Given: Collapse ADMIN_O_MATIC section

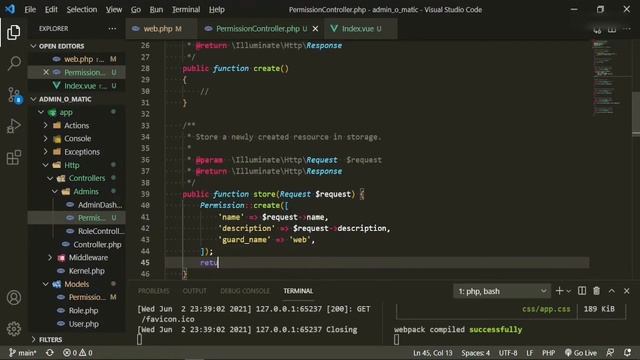Looking at the screenshot, I should [x=33, y=99].
